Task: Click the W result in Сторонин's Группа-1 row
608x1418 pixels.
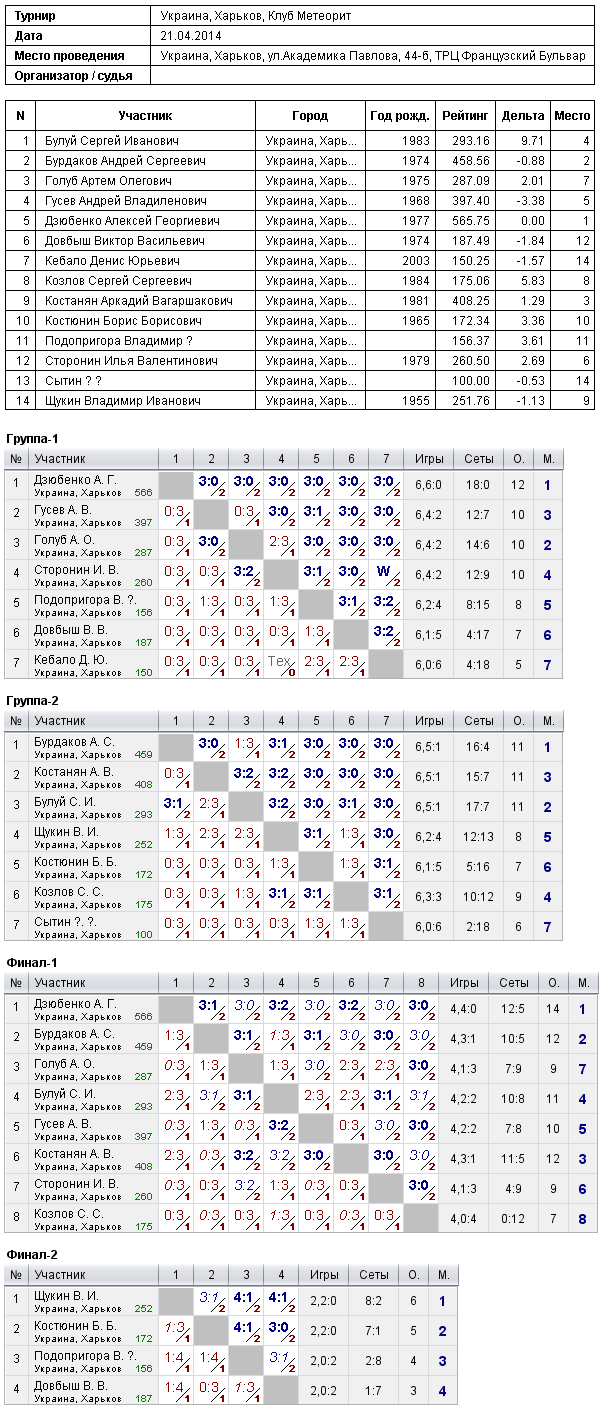Action: pos(384,573)
